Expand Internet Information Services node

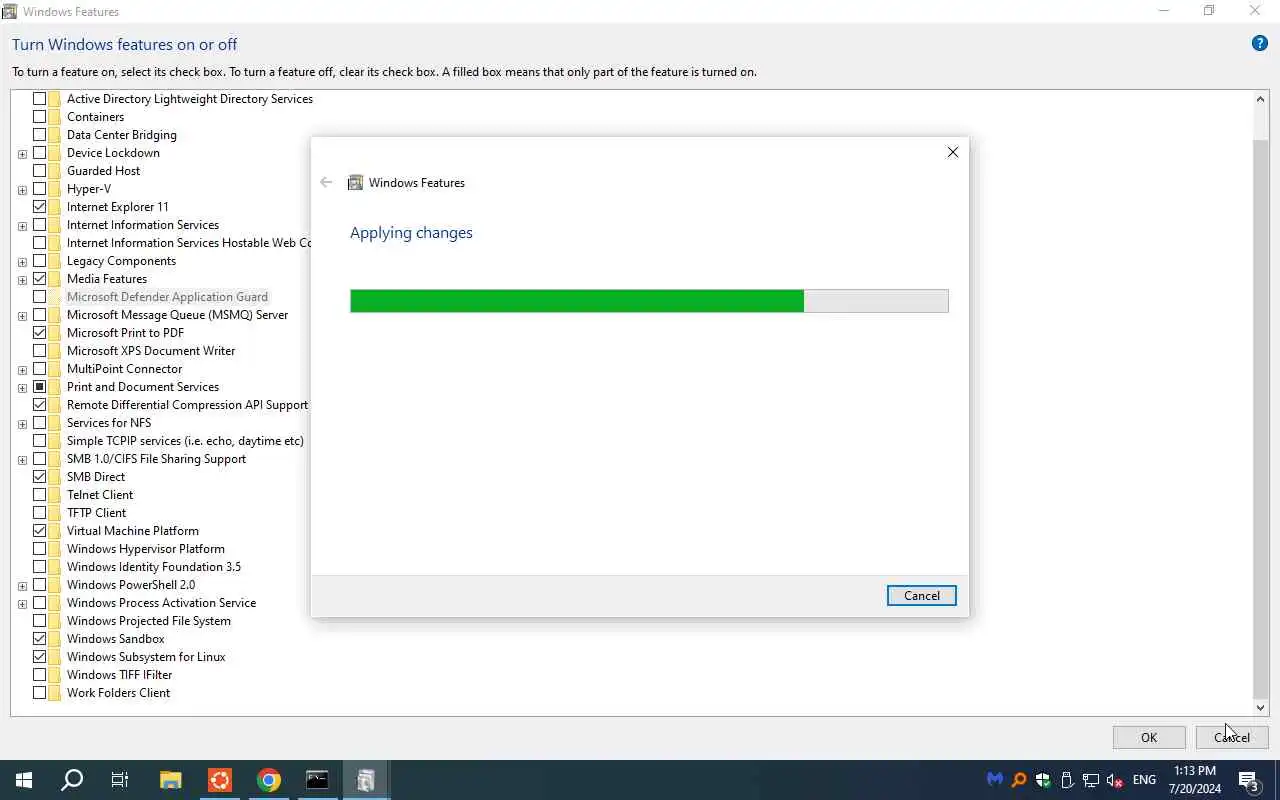(22, 226)
